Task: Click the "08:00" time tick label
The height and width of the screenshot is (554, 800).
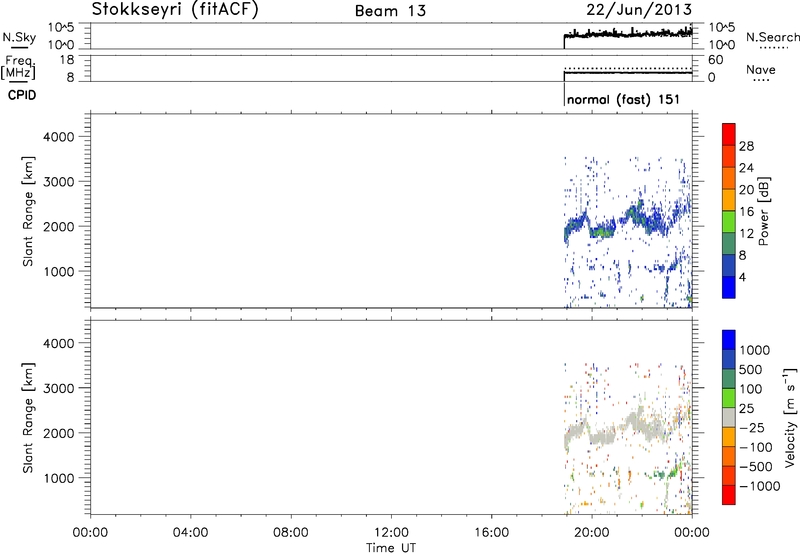Action: pos(291,533)
